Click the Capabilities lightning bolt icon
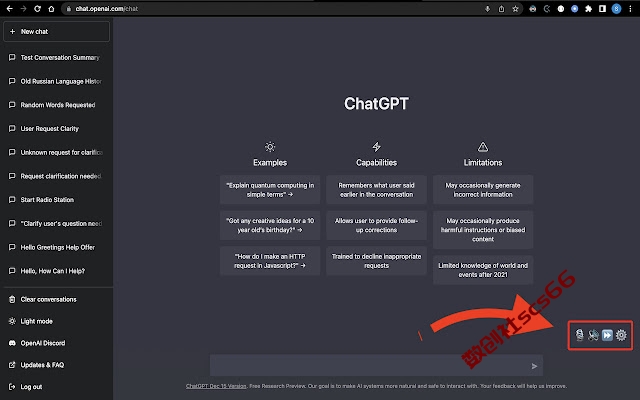 pos(376,147)
